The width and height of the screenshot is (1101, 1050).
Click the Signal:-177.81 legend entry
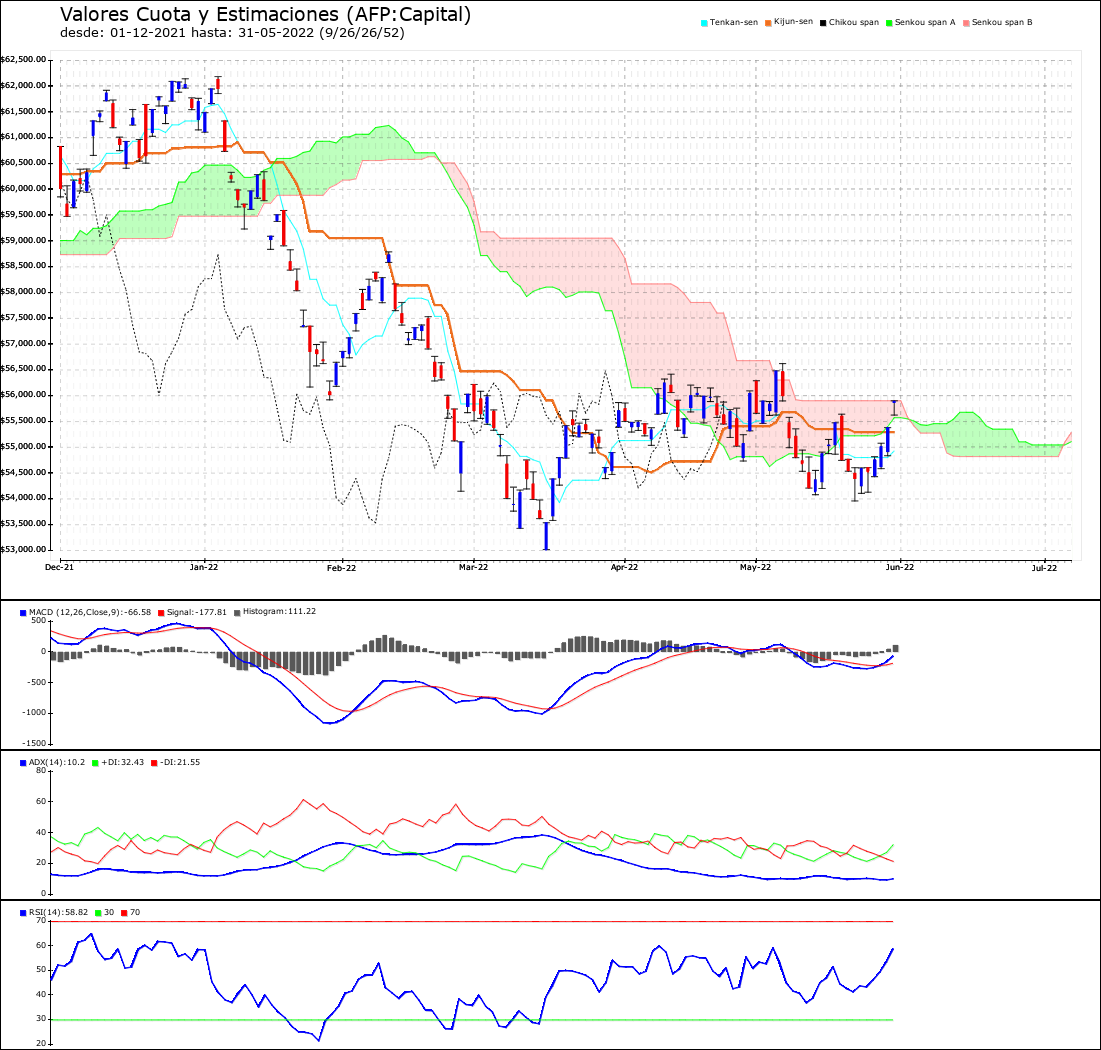[x=197, y=612]
